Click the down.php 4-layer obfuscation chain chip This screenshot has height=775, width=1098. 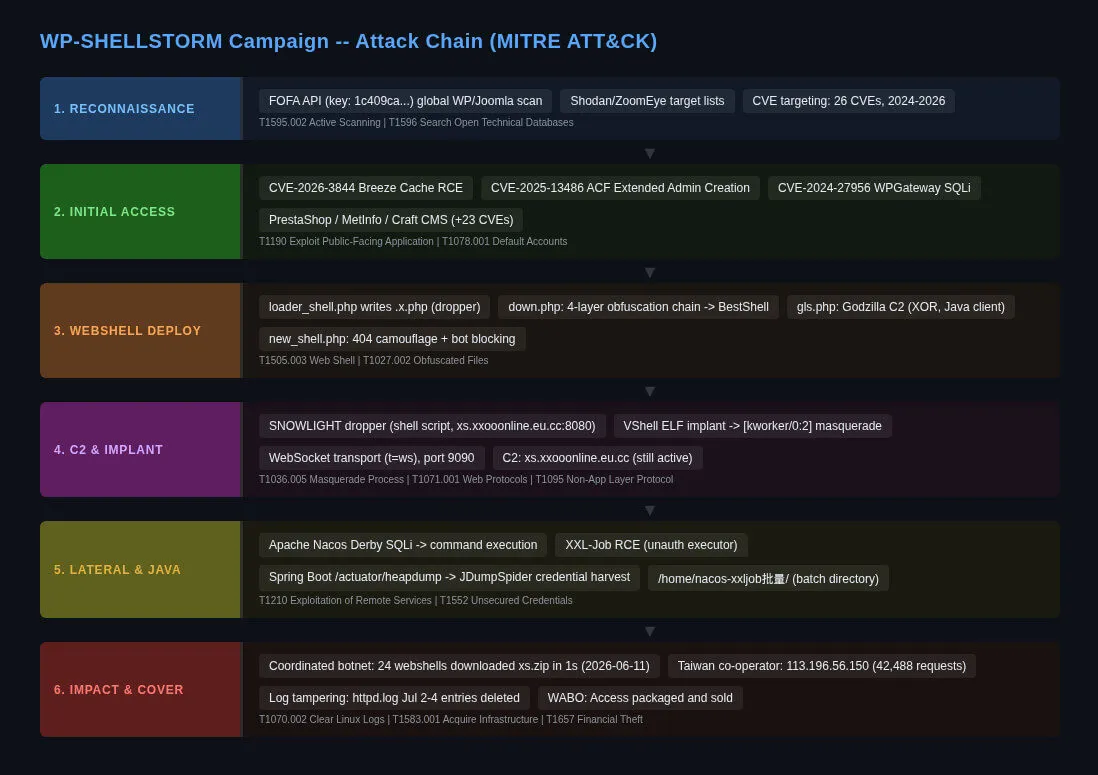(x=639, y=307)
